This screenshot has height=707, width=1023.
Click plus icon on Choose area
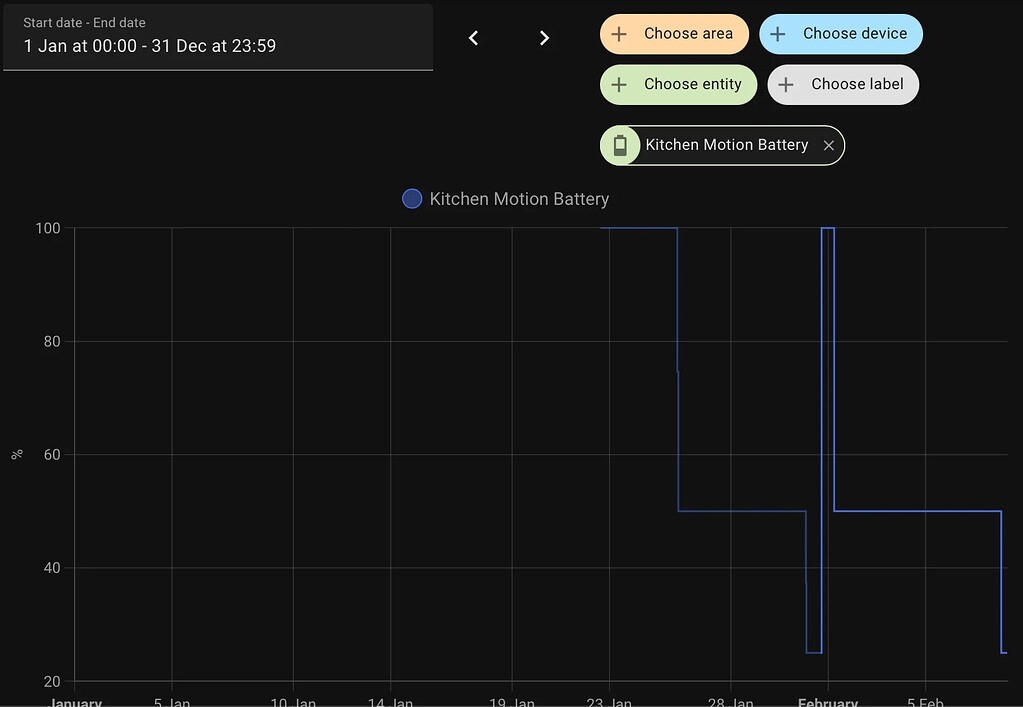coord(619,34)
